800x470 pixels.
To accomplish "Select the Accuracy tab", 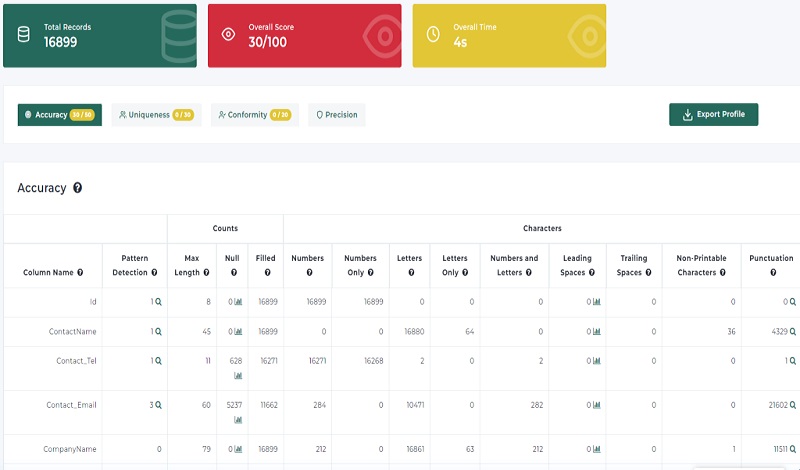I will 60,115.
